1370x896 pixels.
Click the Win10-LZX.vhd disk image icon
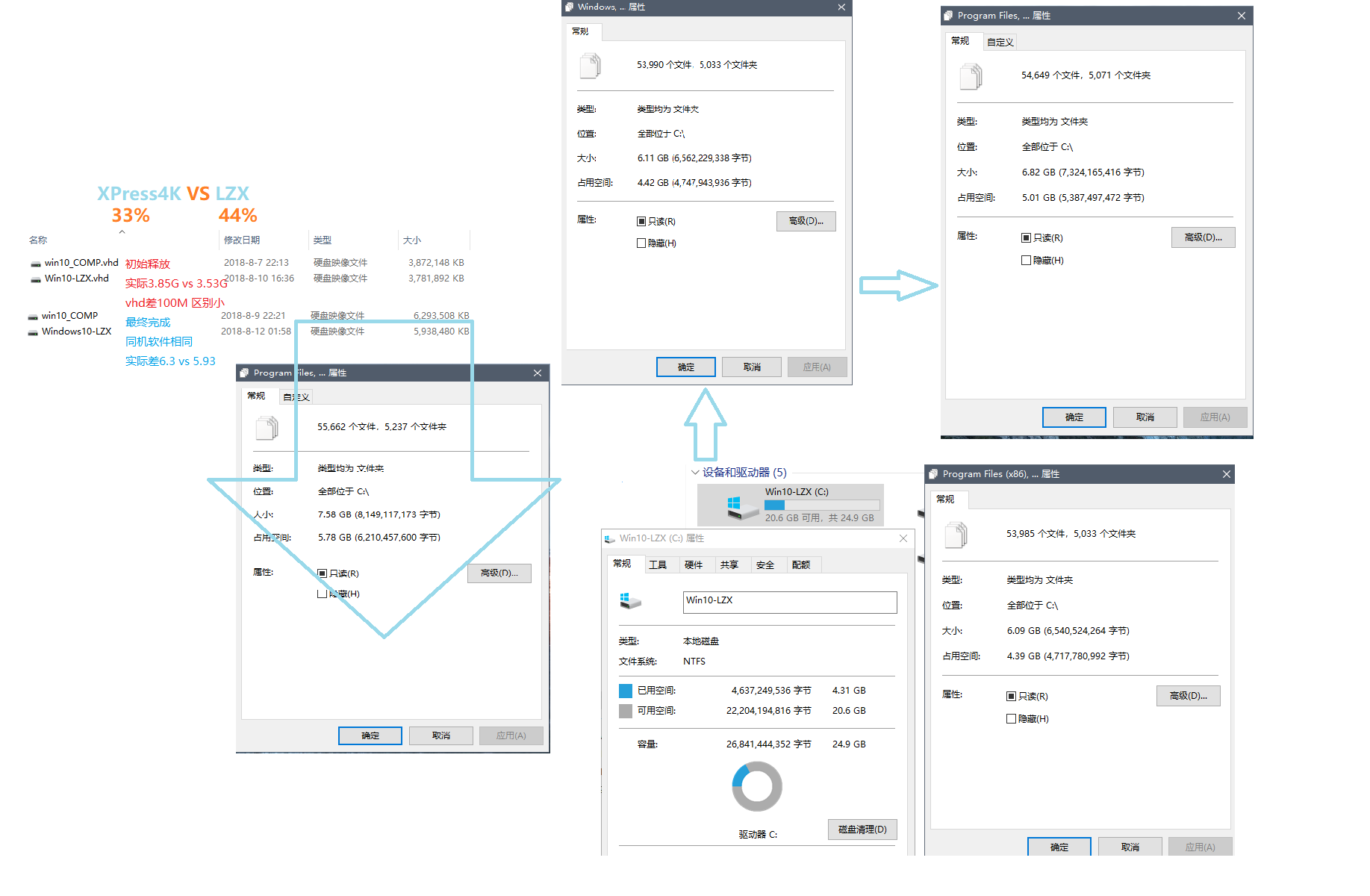(35, 279)
